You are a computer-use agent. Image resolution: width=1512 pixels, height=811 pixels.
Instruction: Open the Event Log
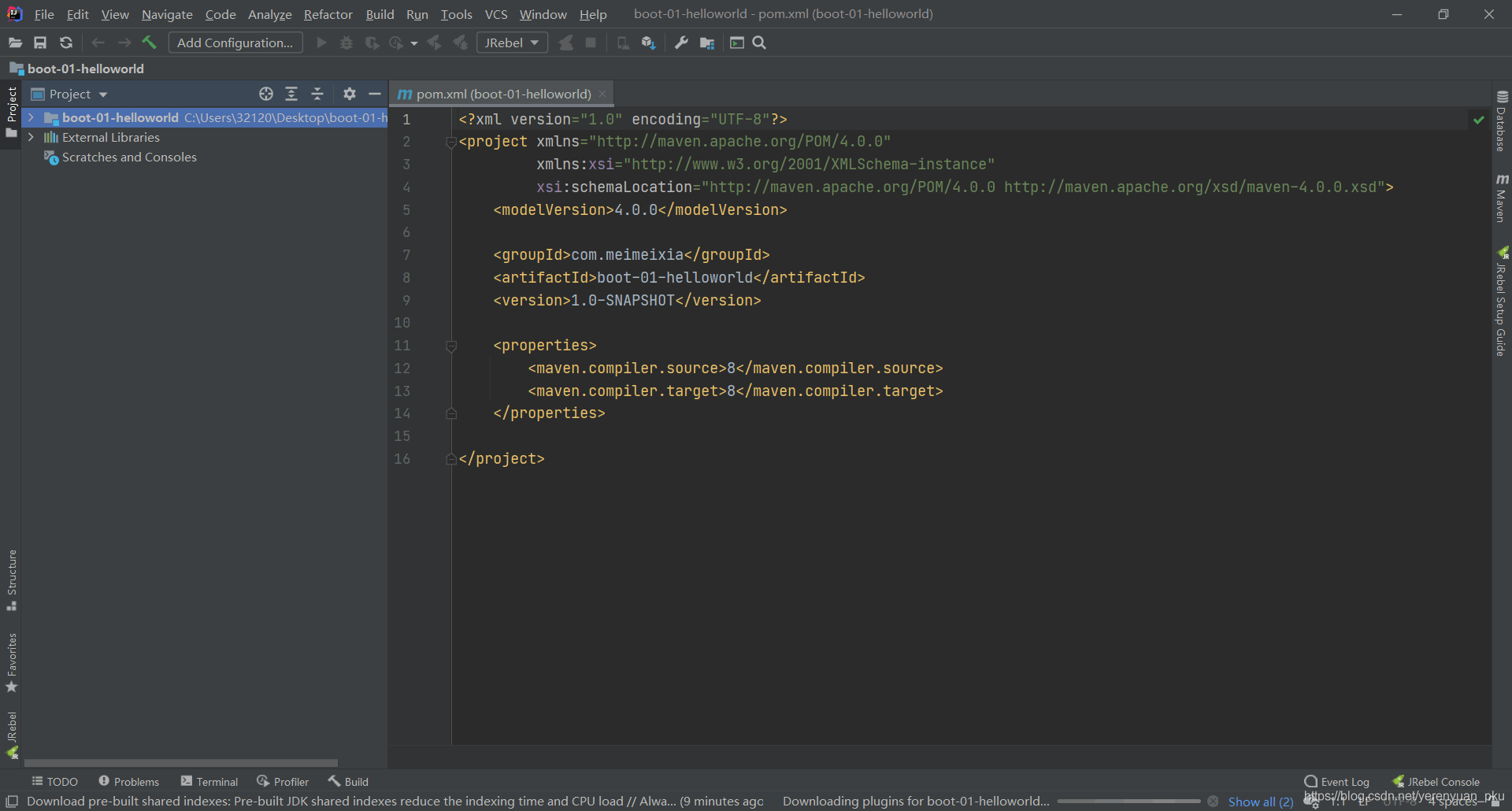[x=1337, y=781]
